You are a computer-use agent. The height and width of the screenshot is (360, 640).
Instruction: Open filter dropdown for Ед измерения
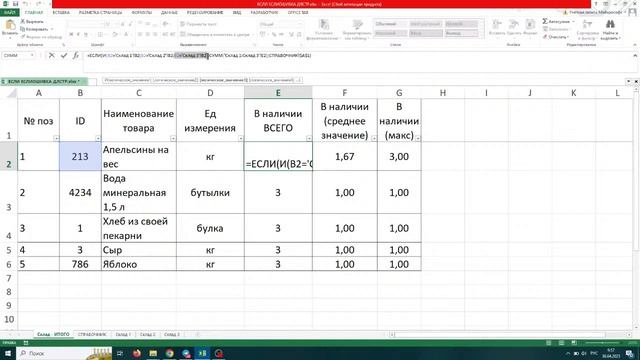[241, 138]
